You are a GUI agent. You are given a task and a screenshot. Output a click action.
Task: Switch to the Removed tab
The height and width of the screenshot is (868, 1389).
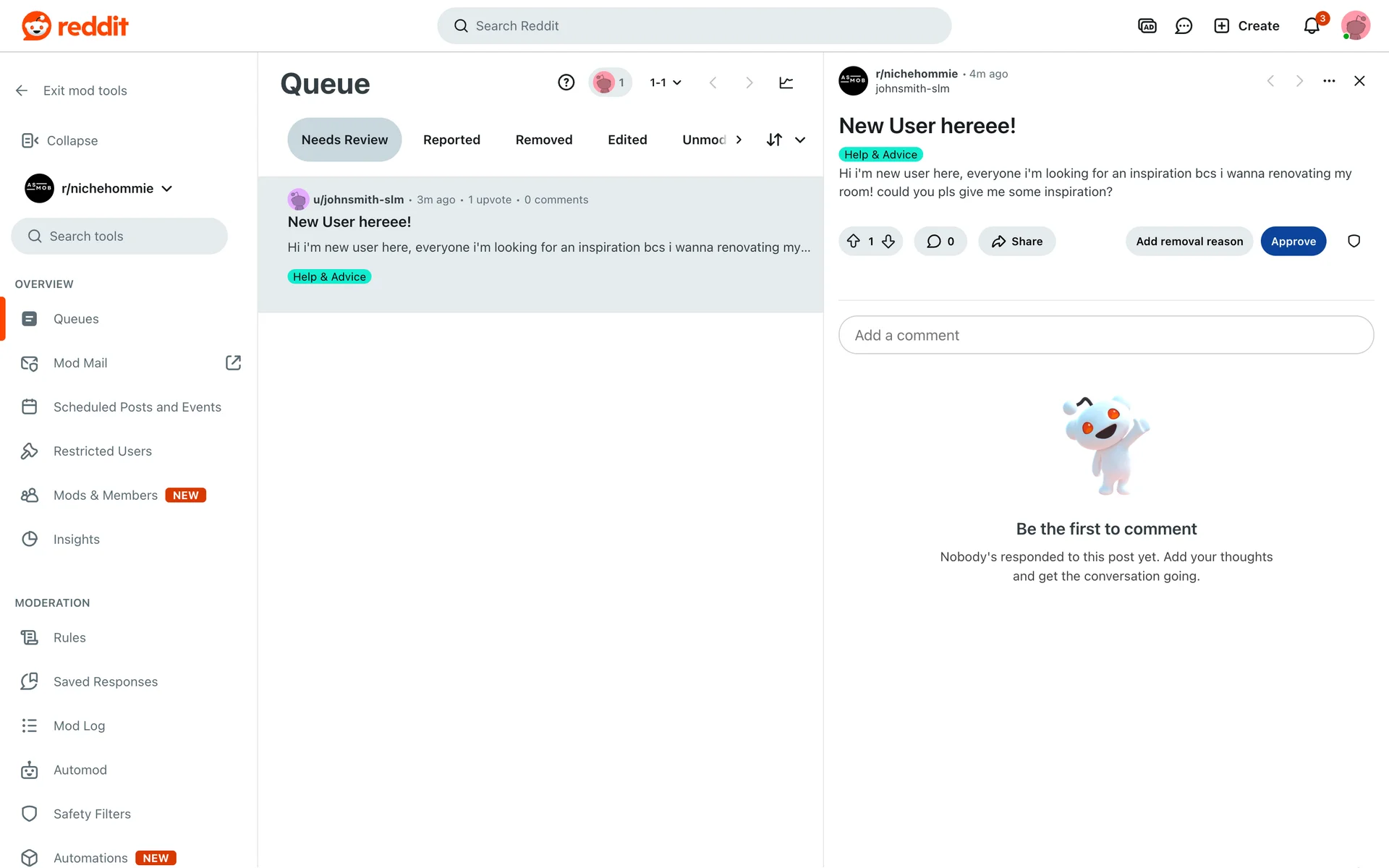coord(543,140)
